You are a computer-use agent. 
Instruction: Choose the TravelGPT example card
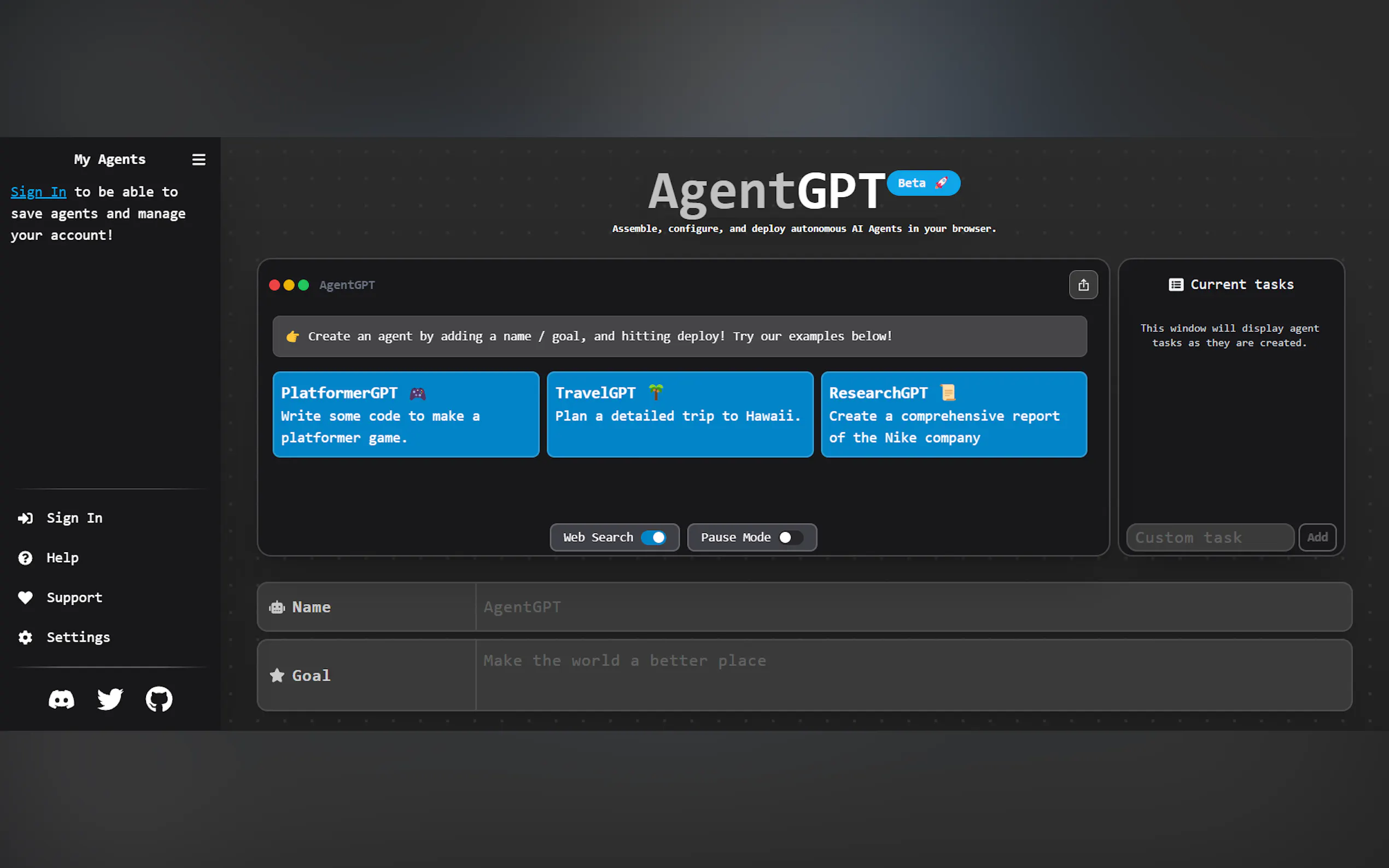pyautogui.click(x=680, y=414)
